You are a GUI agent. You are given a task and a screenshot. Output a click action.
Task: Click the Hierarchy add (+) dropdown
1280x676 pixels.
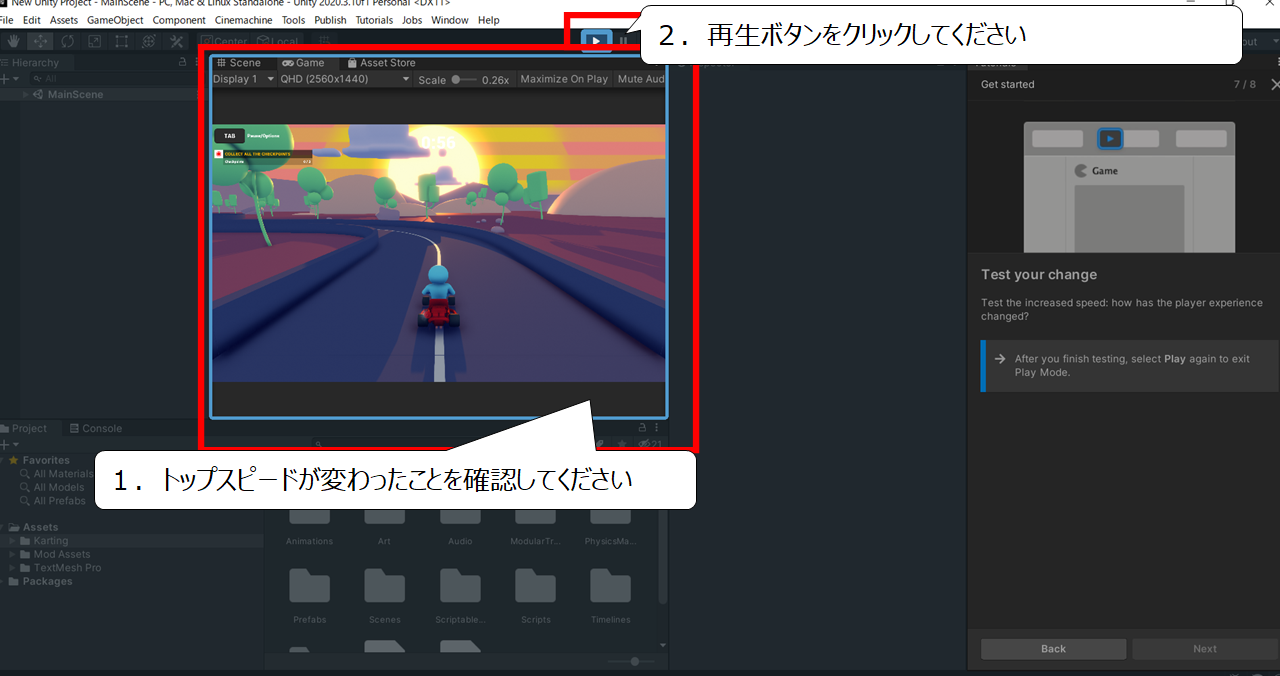tap(9, 78)
